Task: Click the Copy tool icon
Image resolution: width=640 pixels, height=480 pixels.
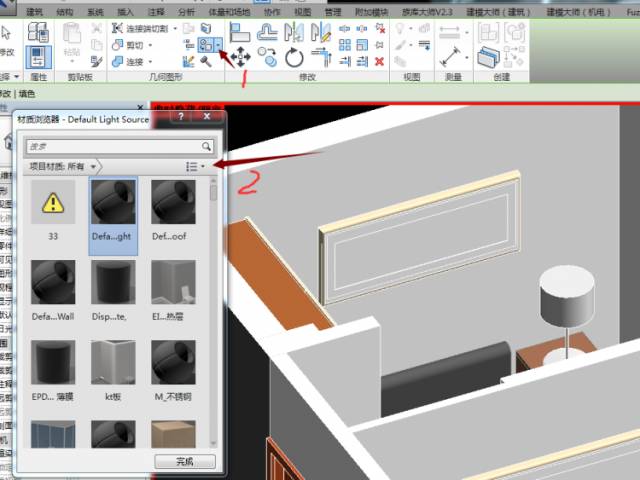Action: (x=267, y=57)
